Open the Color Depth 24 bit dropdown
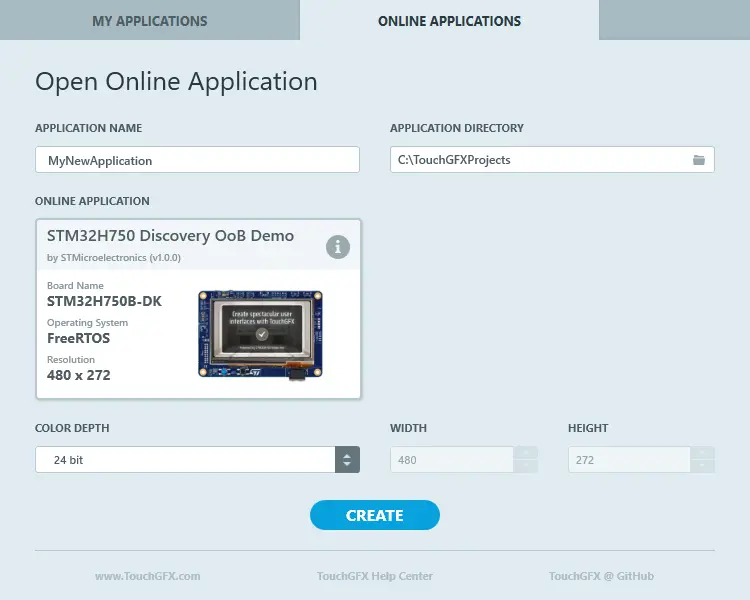The width and height of the screenshot is (750, 600). (197, 460)
